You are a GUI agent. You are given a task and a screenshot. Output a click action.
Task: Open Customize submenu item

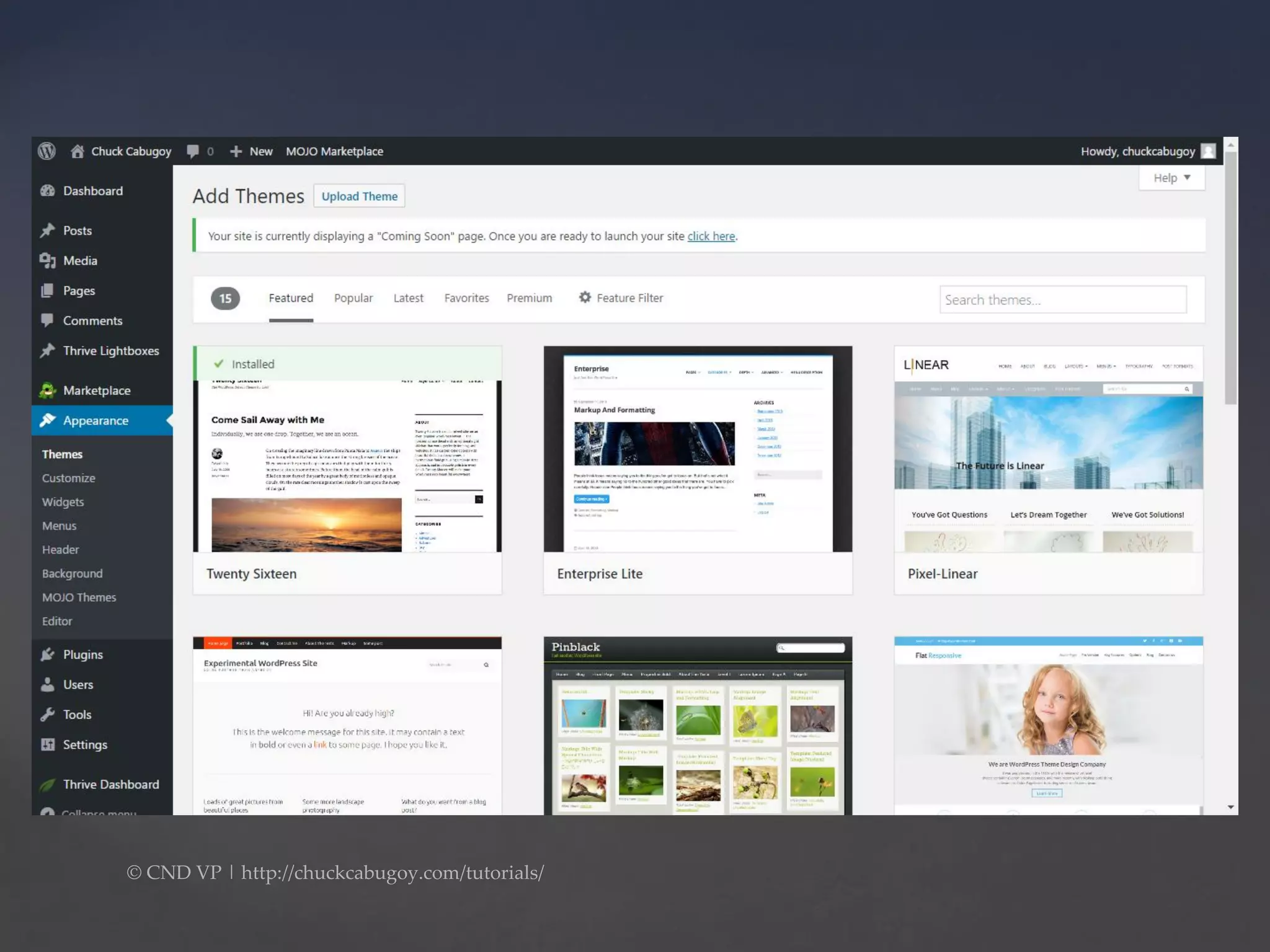pos(69,478)
